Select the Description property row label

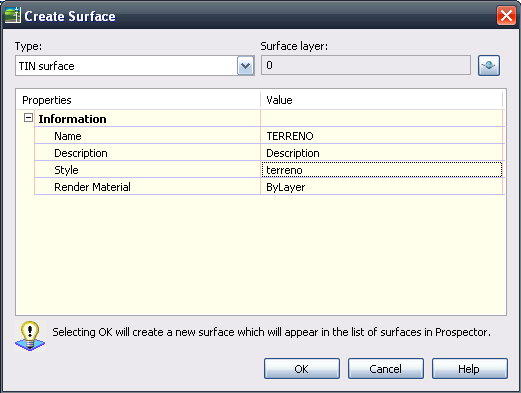coord(81,153)
